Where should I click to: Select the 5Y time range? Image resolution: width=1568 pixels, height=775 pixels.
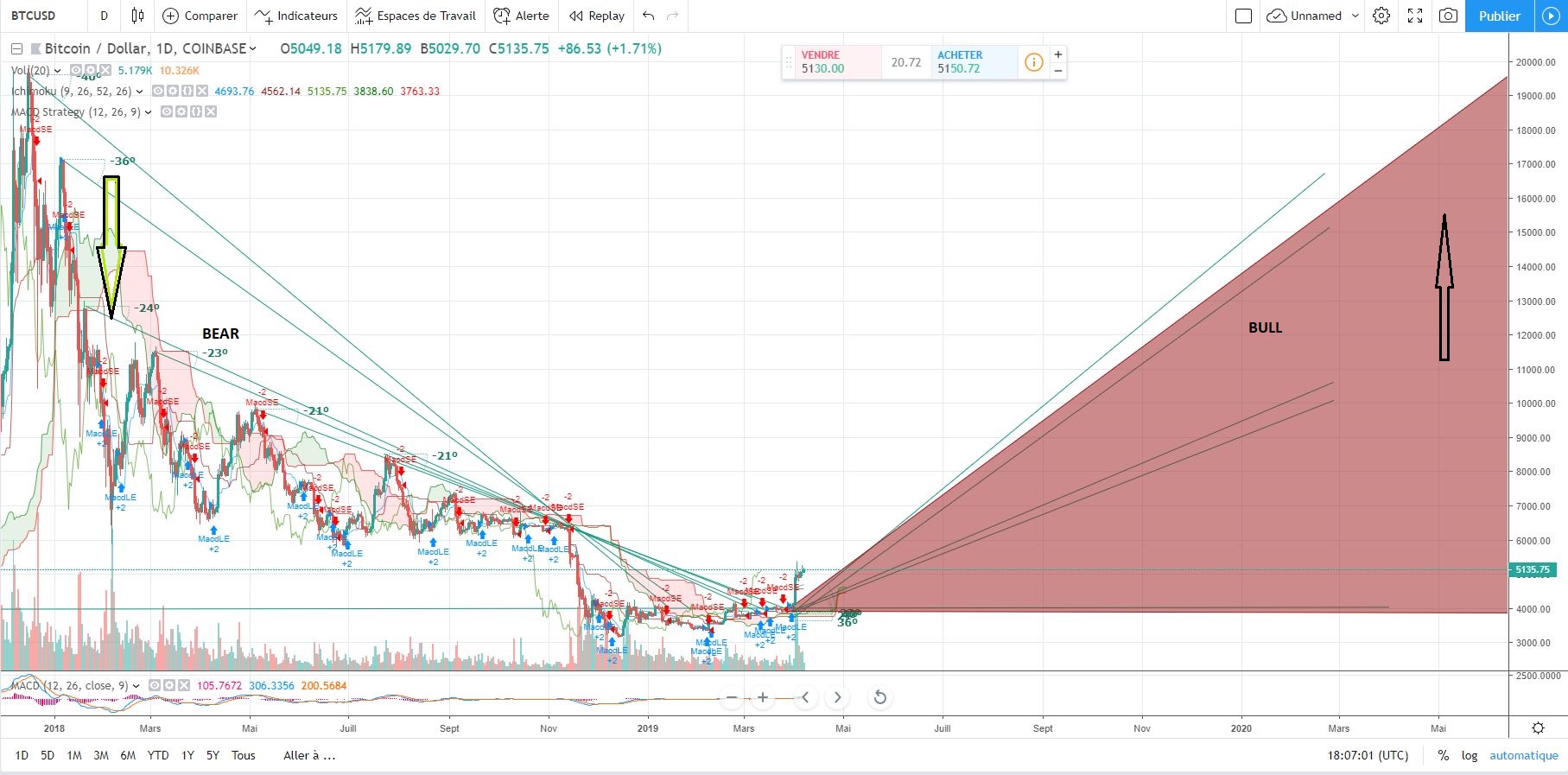click(x=213, y=755)
